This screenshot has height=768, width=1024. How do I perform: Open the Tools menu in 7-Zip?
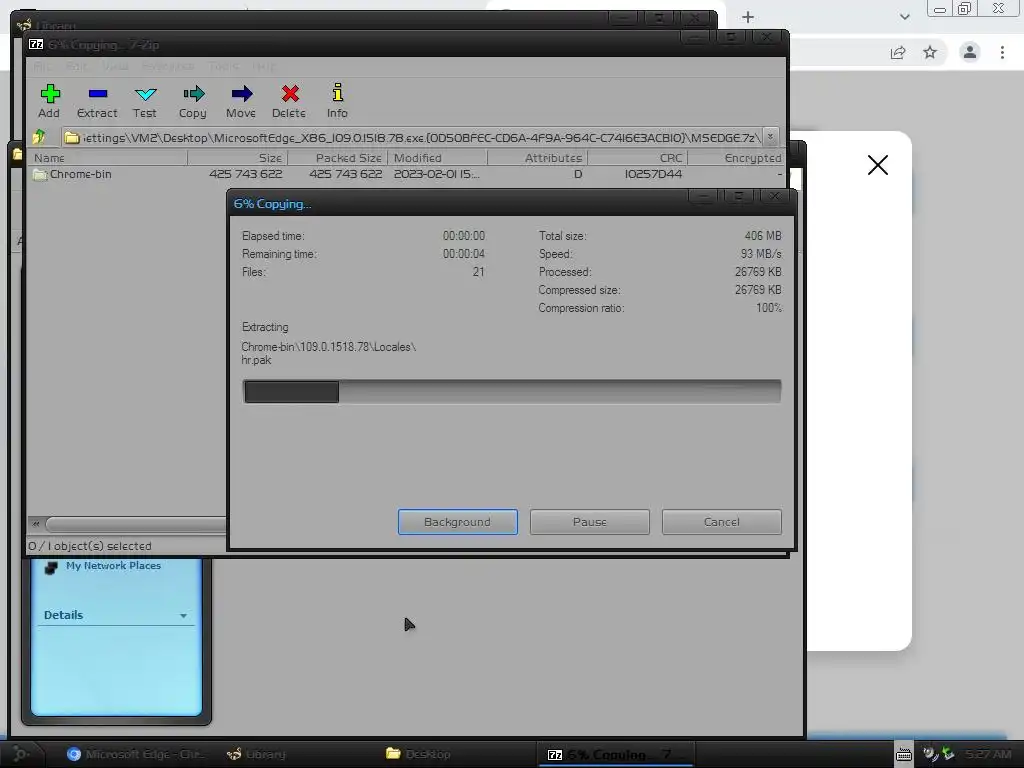(x=223, y=67)
